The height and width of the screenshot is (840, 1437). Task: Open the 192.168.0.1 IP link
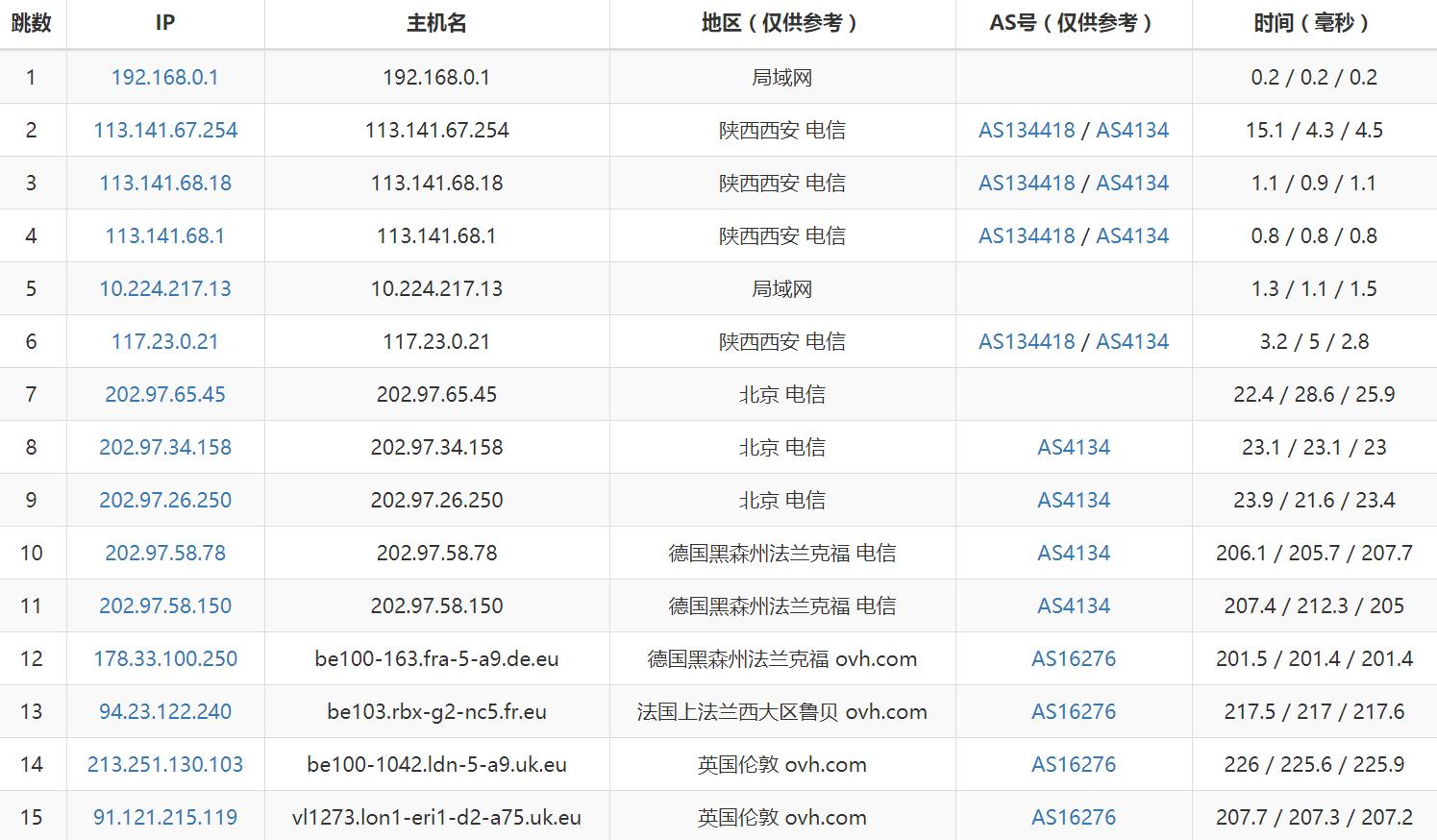coord(164,77)
